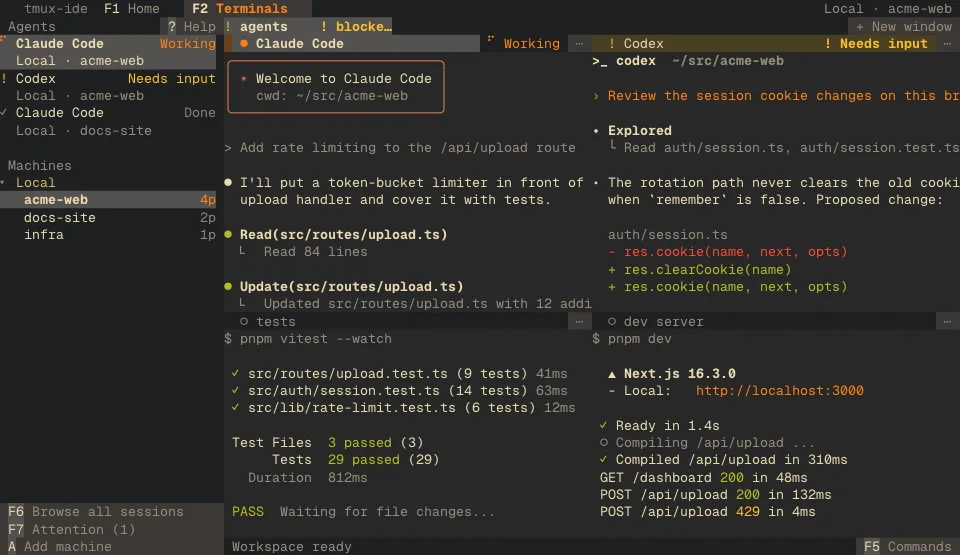Click the Explored entry in Codex pane

(x=640, y=130)
